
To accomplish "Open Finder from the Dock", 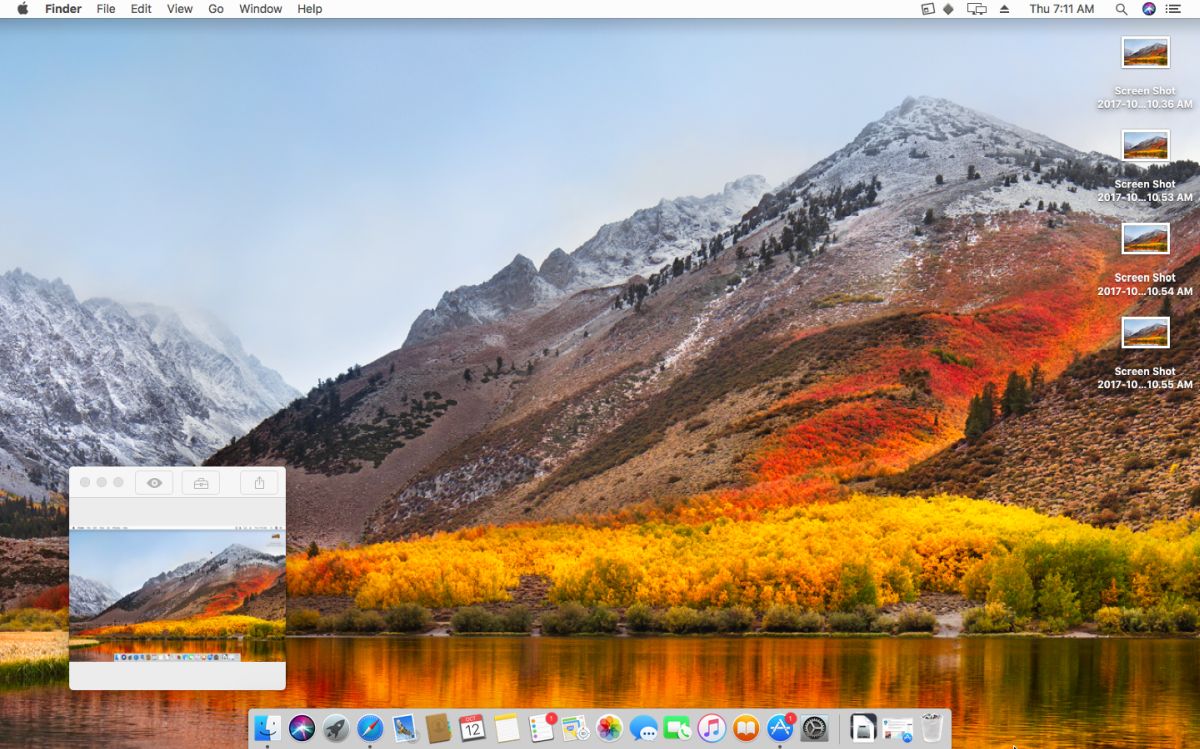I will pyautogui.click(x=267, y=728).
